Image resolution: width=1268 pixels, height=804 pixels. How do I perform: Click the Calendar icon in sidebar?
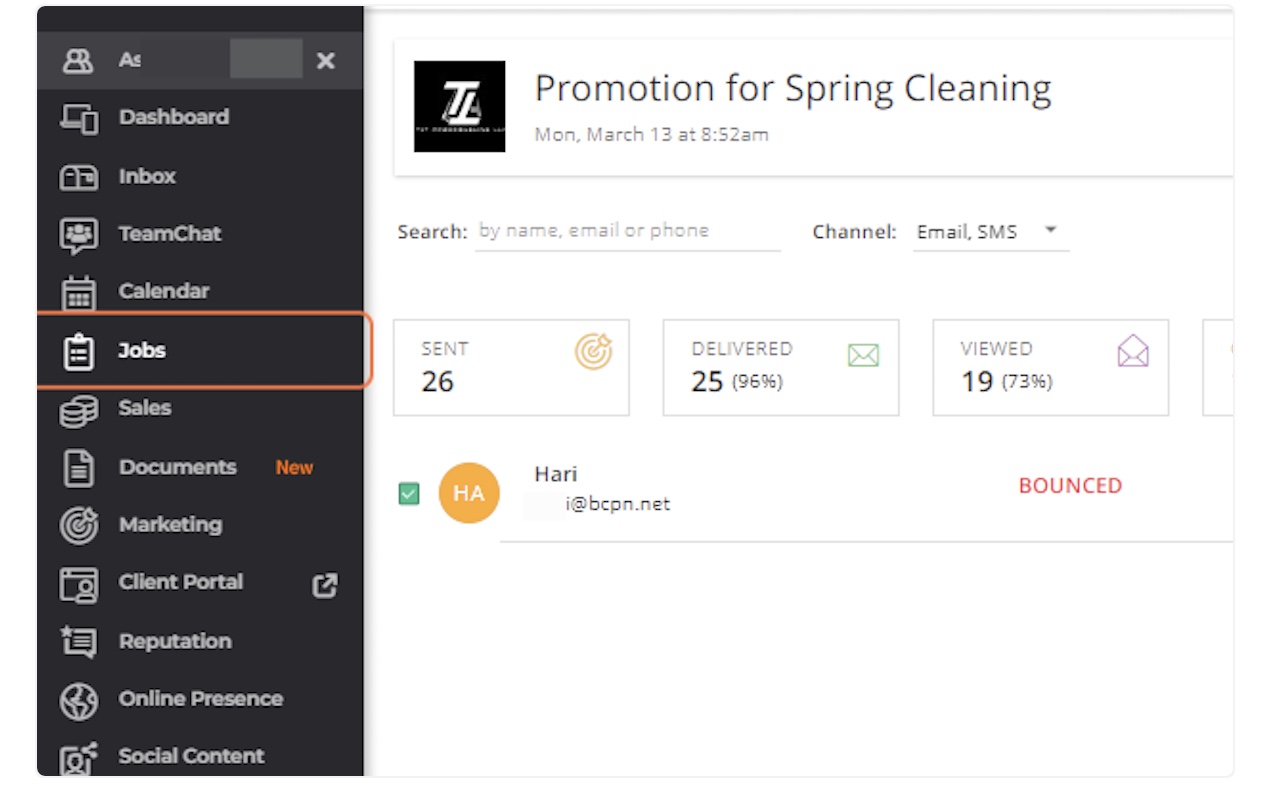[x=79, y=293]
